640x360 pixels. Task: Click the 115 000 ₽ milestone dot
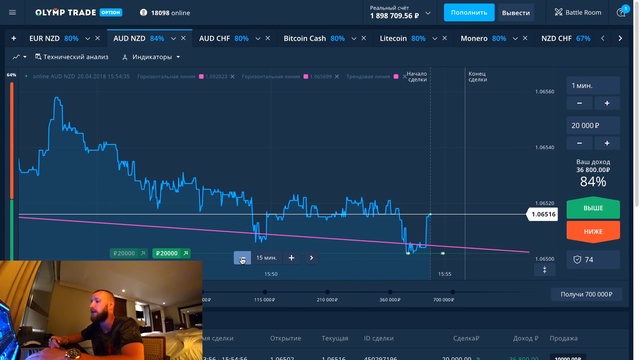[265, 292]
